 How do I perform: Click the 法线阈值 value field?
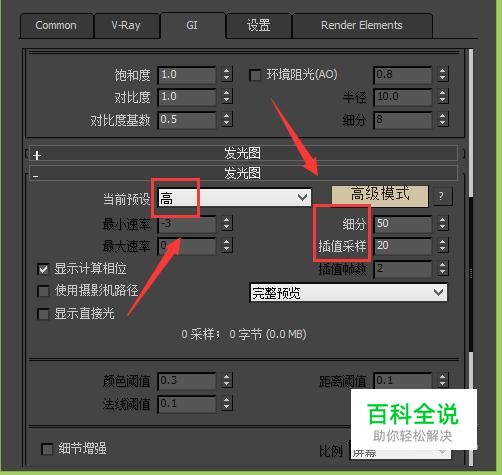[187, 404]
